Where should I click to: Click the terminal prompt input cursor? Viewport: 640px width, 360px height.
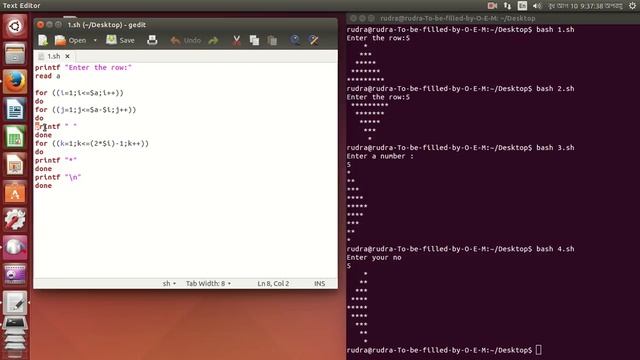click(x=539, y=350)
